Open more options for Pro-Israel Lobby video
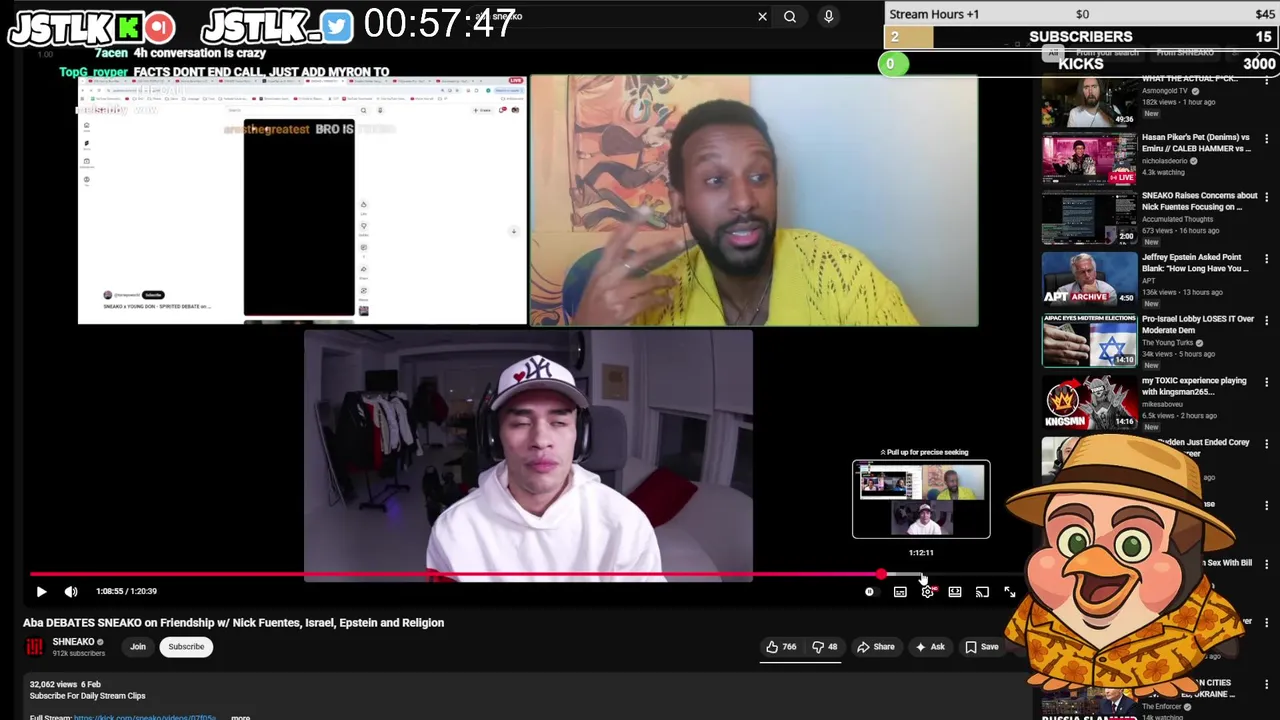1280x720 pixels. pyautogui.click(x=1267, y=320)
